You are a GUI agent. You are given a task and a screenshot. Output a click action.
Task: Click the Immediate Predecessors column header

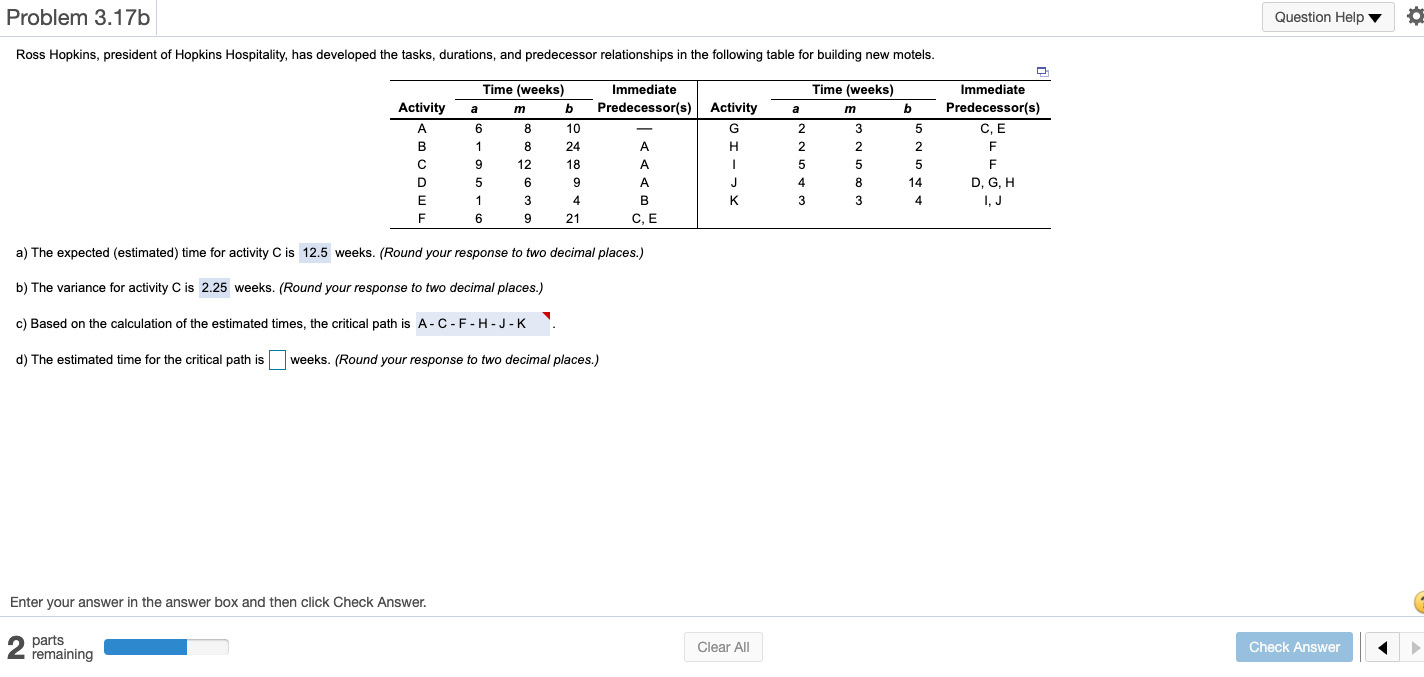point(644,98)
